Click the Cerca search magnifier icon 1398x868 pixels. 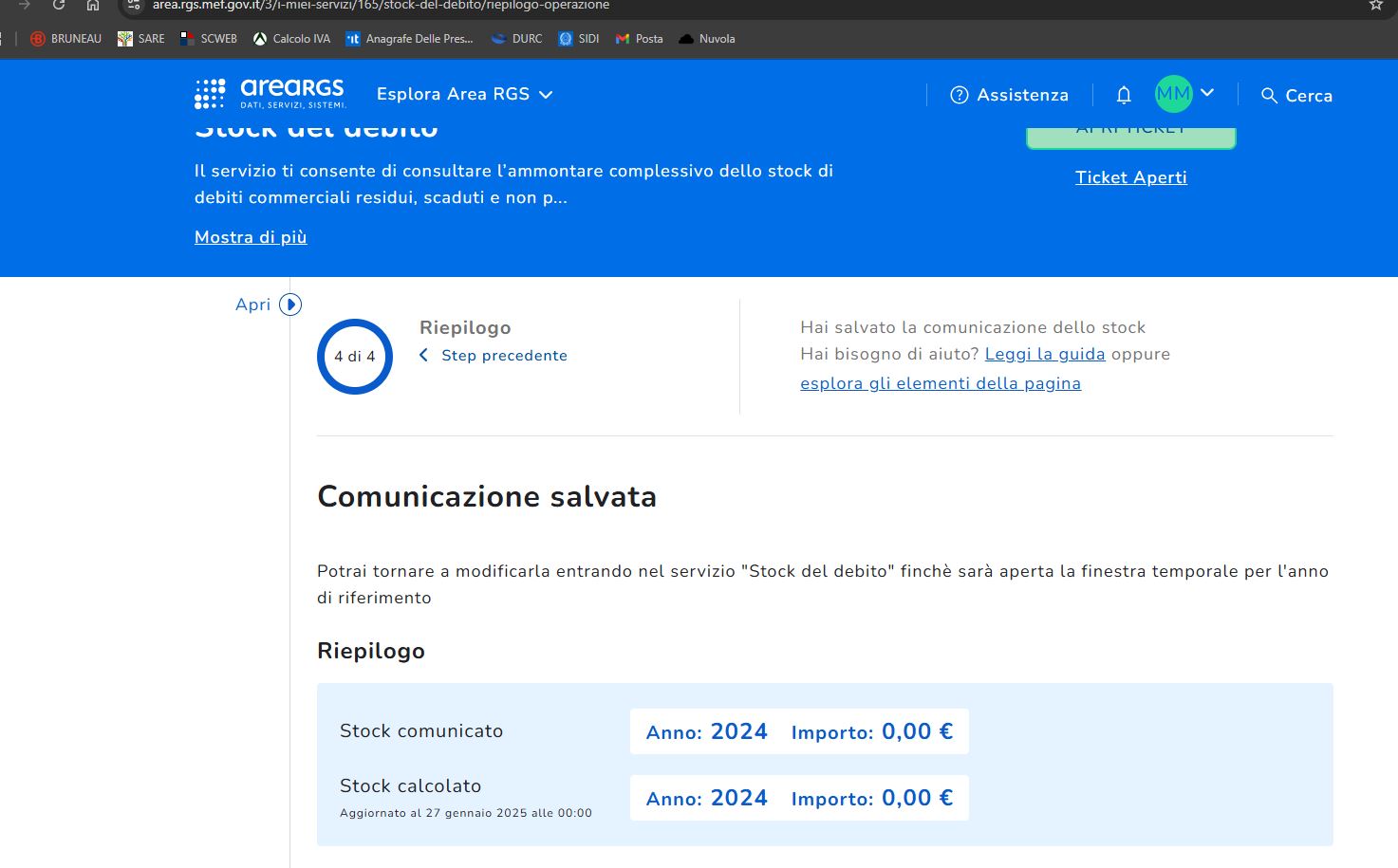click(x=1269, y=96)
